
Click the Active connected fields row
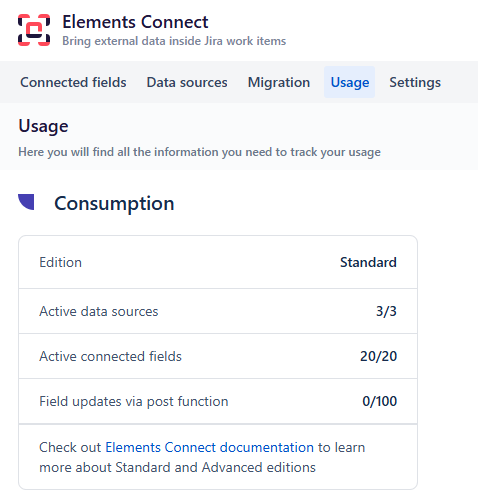pos(218,356)
